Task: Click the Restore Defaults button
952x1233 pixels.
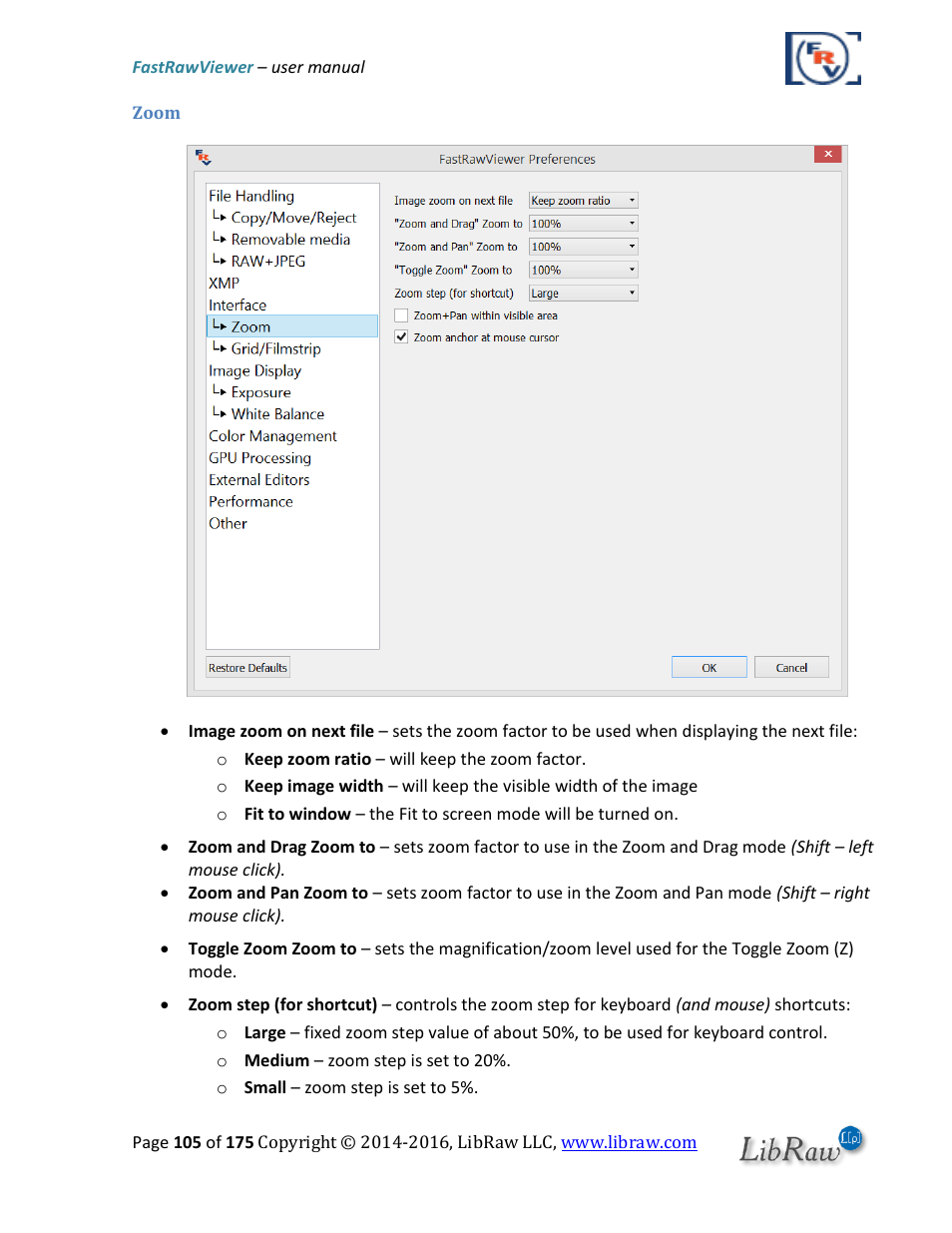Action: click(x=247, y=668)
